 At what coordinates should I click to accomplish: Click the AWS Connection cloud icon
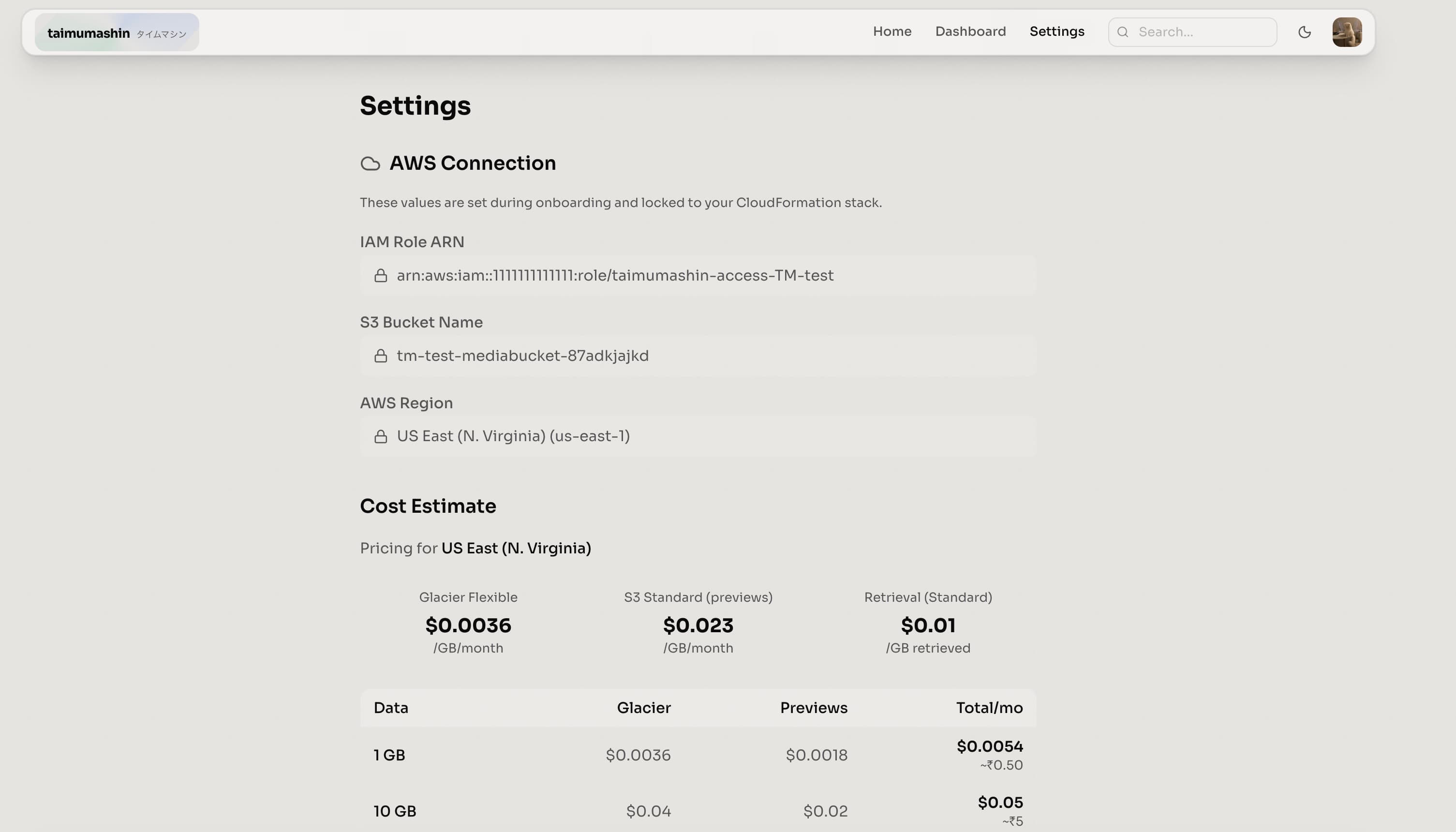(370, 163)
